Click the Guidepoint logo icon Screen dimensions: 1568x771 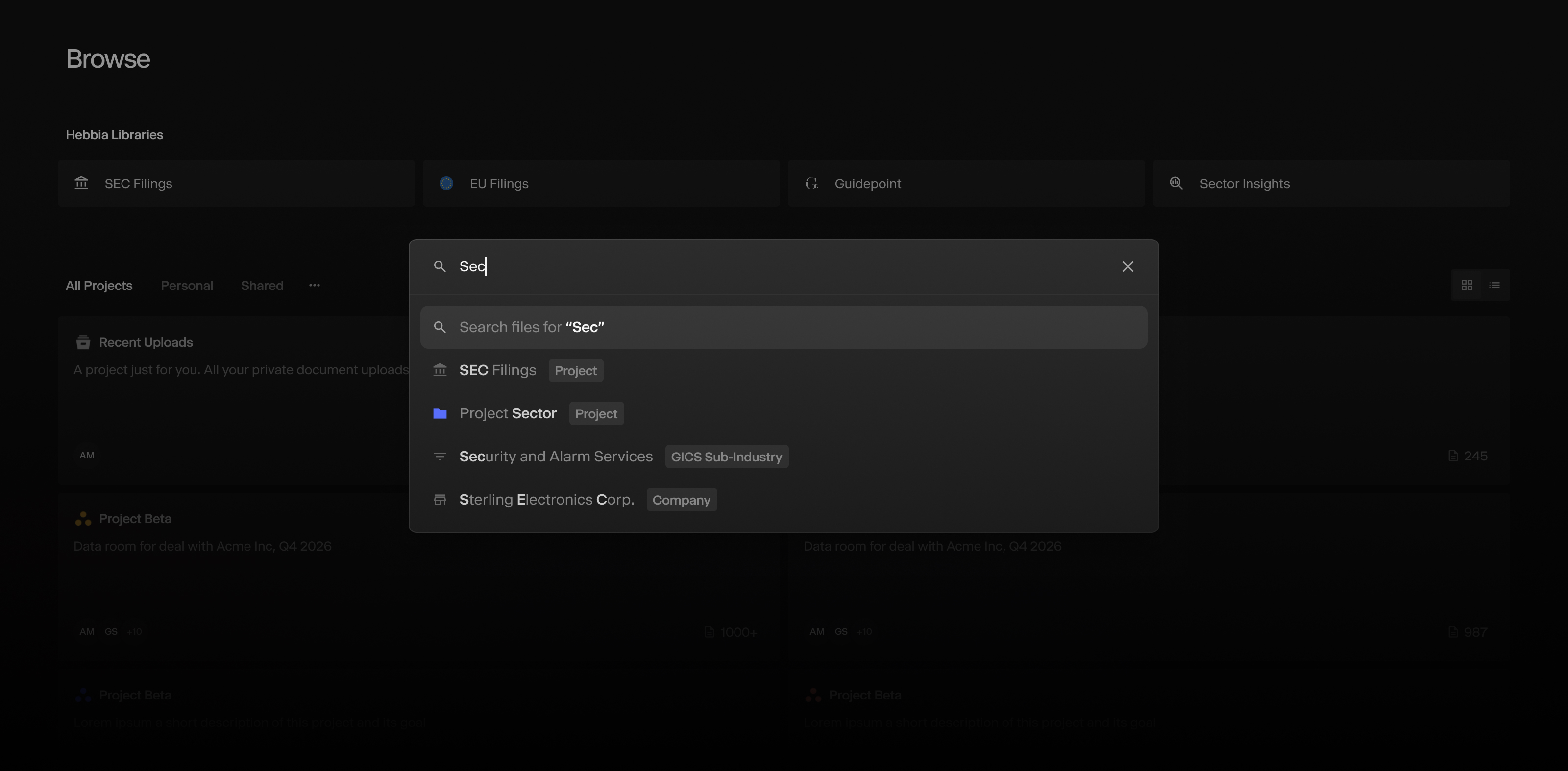[x=811, y=183]
